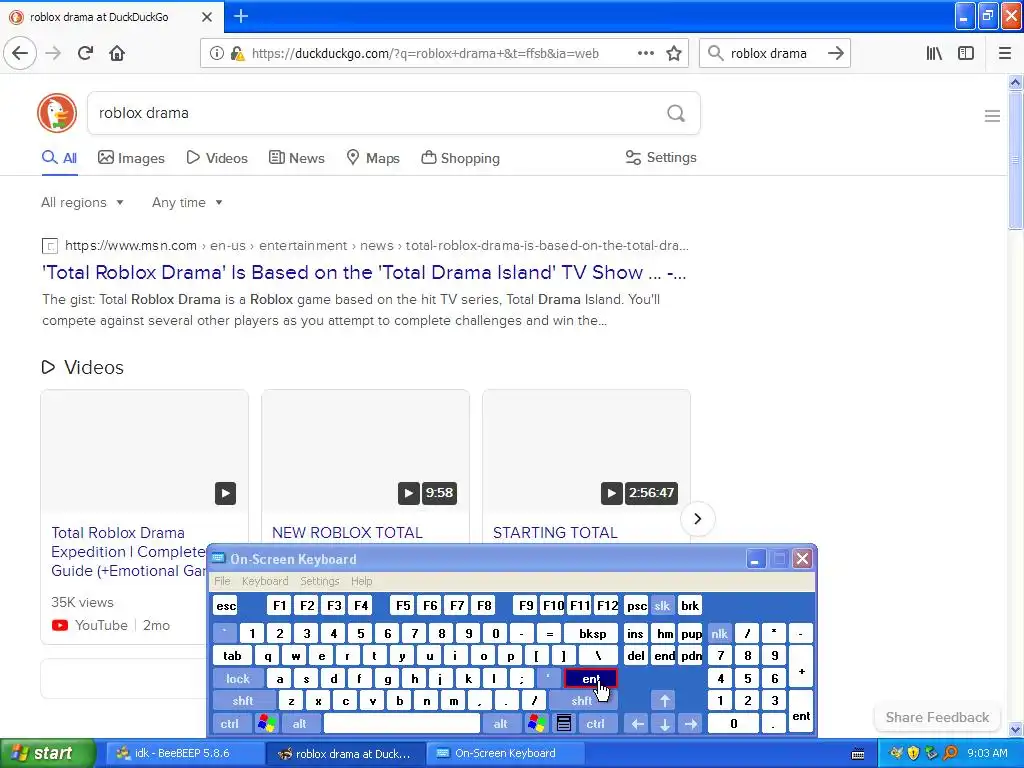Click the DuckDuckGo search magnifier button
The width and height of the screenshot is (1024, 768).
[x=676, y=113]
